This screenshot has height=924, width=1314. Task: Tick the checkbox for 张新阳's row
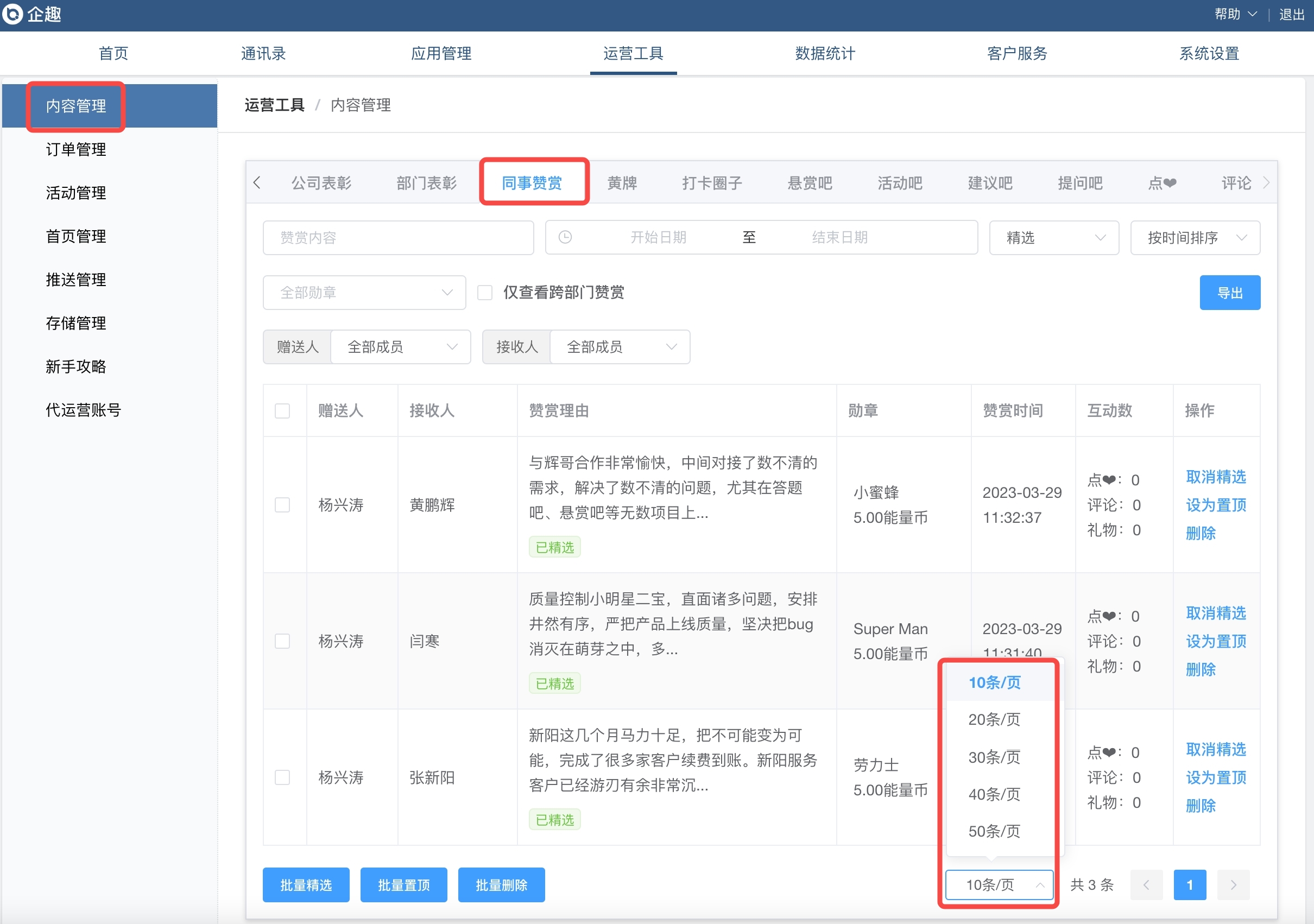pyautogui.click(x=282, y=777)
